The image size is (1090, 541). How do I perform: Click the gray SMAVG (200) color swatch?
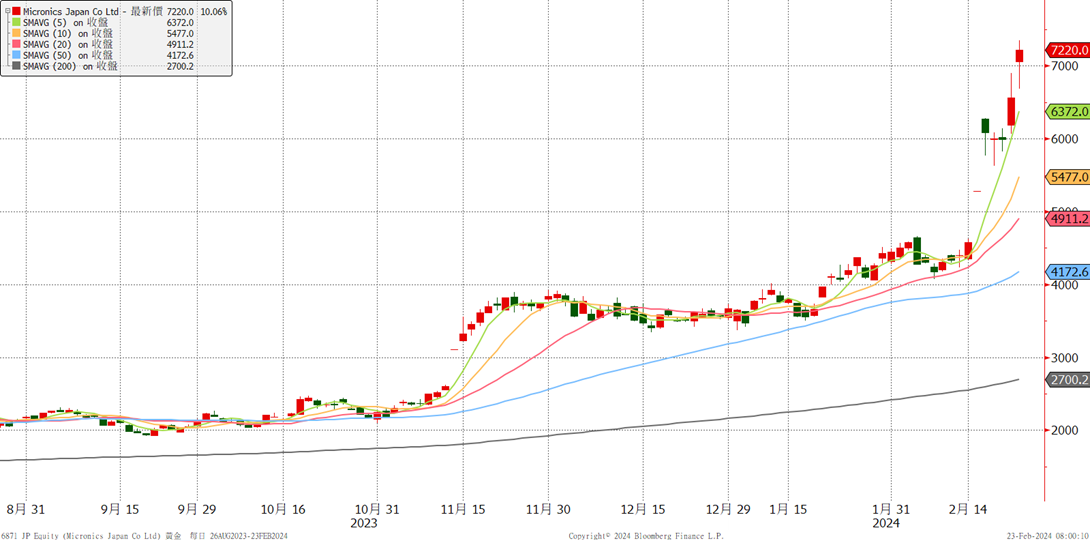tap(17, 65)
